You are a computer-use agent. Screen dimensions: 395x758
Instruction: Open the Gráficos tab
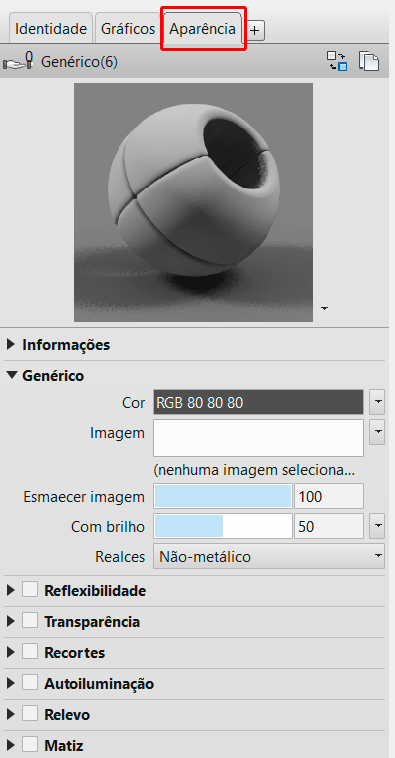click(128, 29)
